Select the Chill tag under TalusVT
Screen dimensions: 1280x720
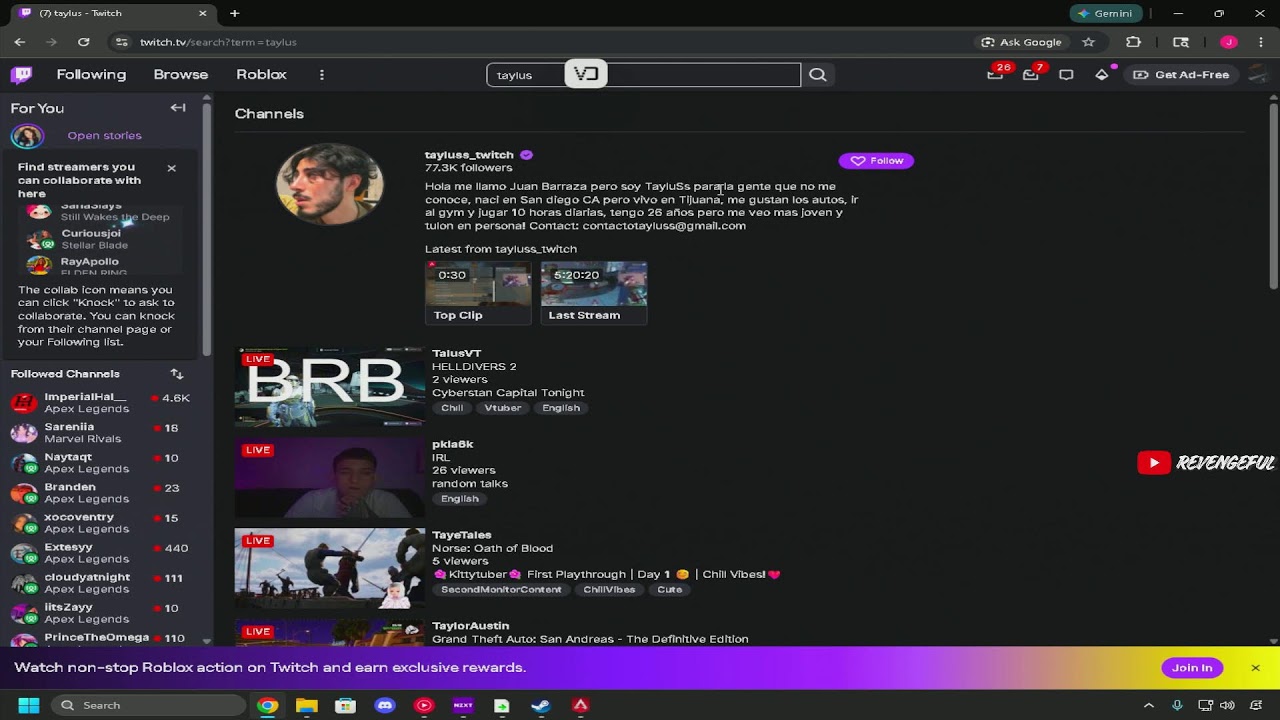[x=452, y=408]
